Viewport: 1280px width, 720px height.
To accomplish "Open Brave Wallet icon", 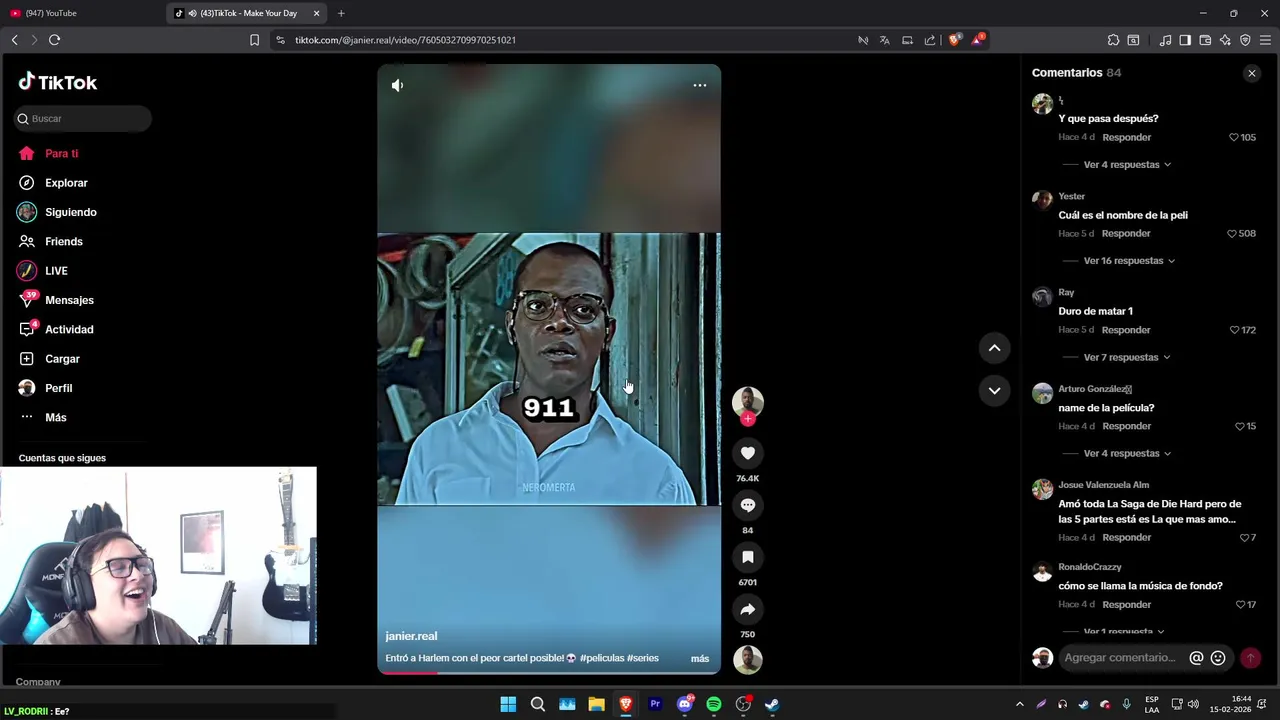I will point(1205,40).
